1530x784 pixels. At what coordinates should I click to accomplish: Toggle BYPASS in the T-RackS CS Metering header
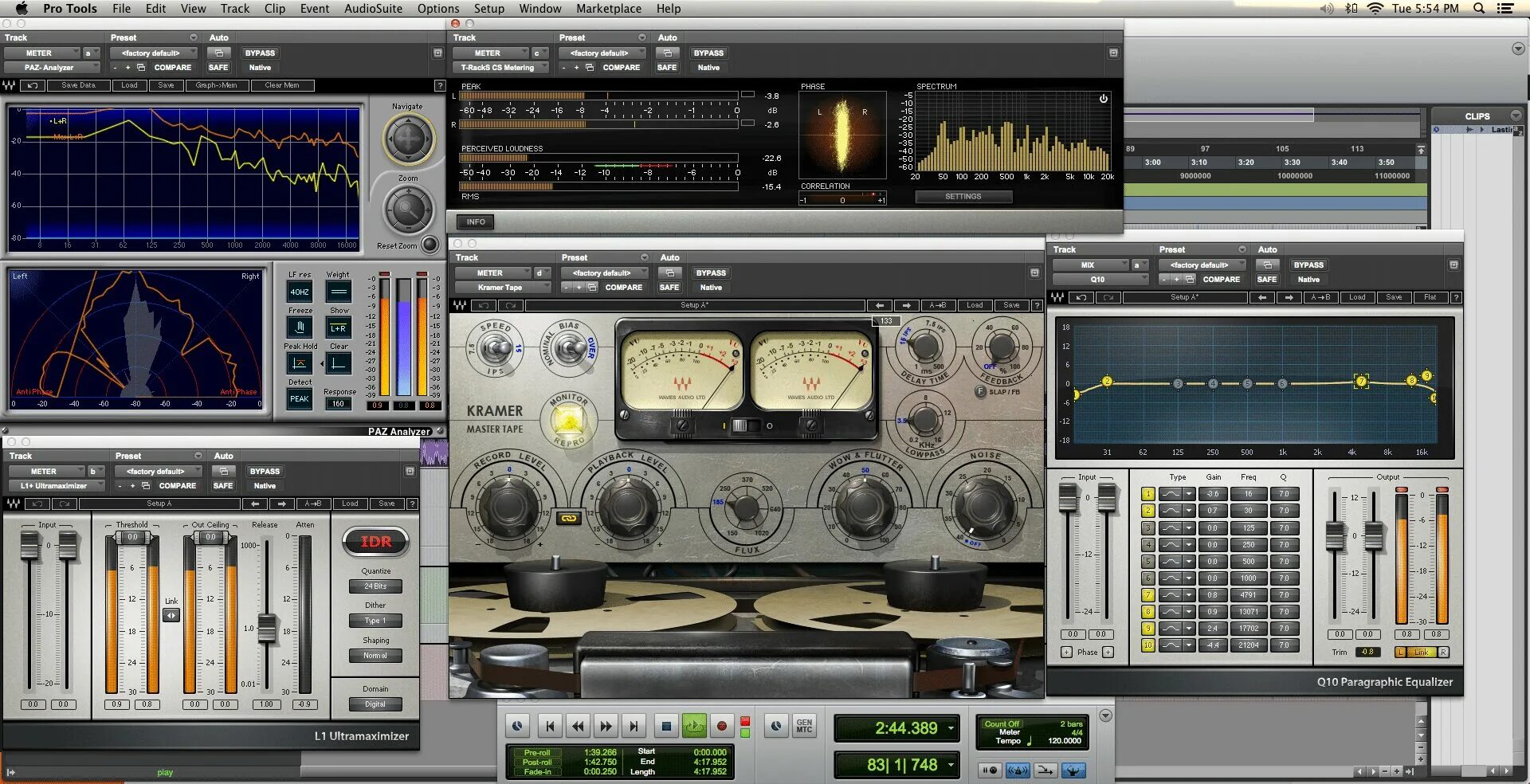(x=708, y=53)
